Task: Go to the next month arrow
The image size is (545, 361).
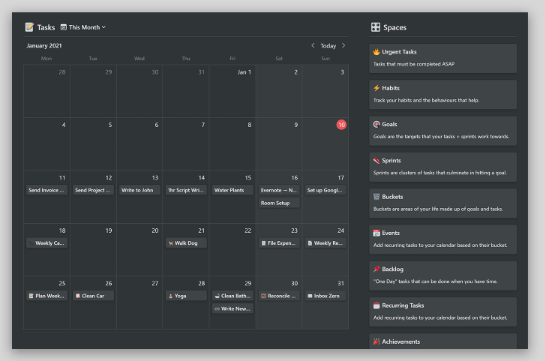Action: click(x=343, y=46)
